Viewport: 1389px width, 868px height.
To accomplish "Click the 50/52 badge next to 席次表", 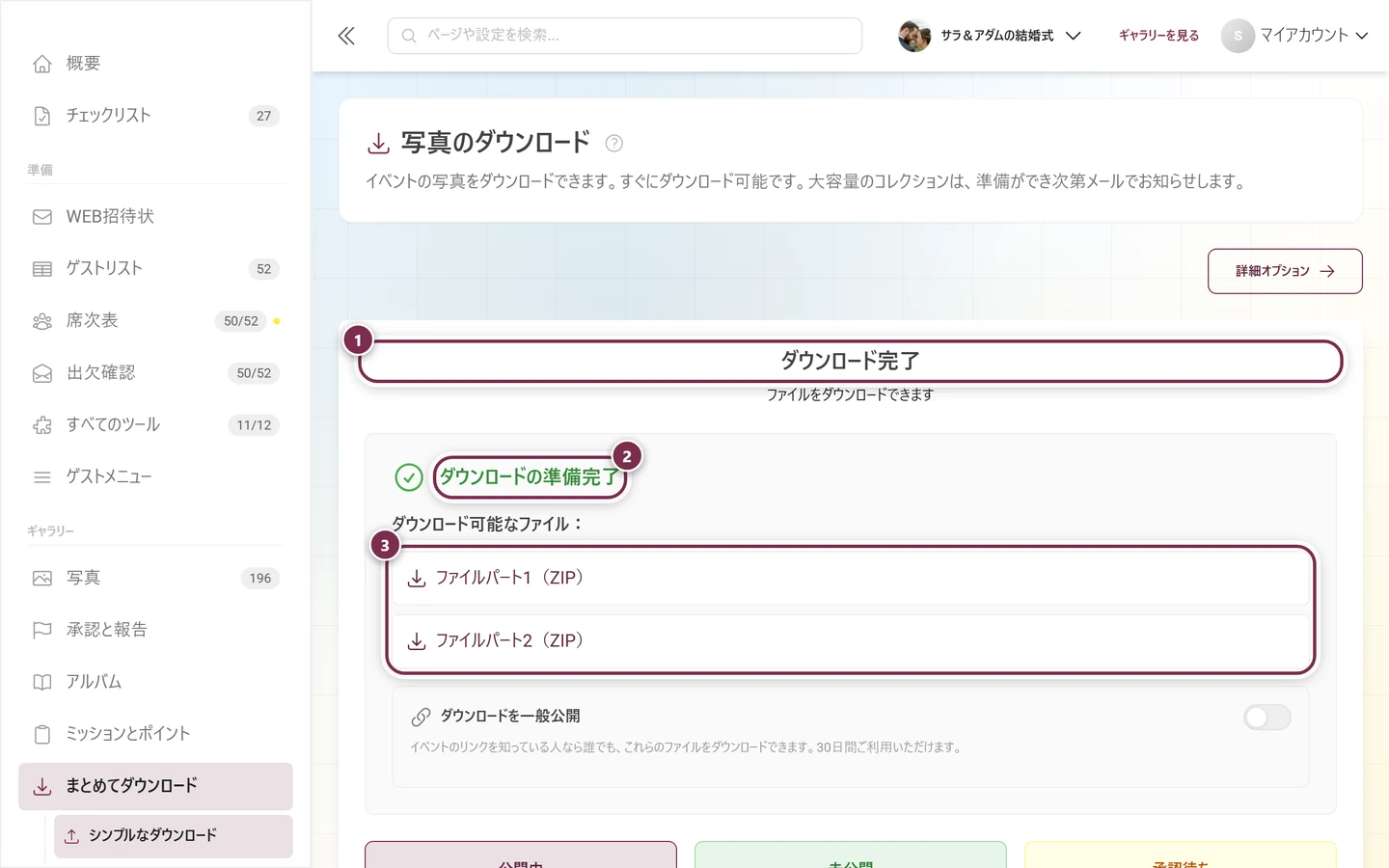I will pyautogui.click(x=241, y=321).
